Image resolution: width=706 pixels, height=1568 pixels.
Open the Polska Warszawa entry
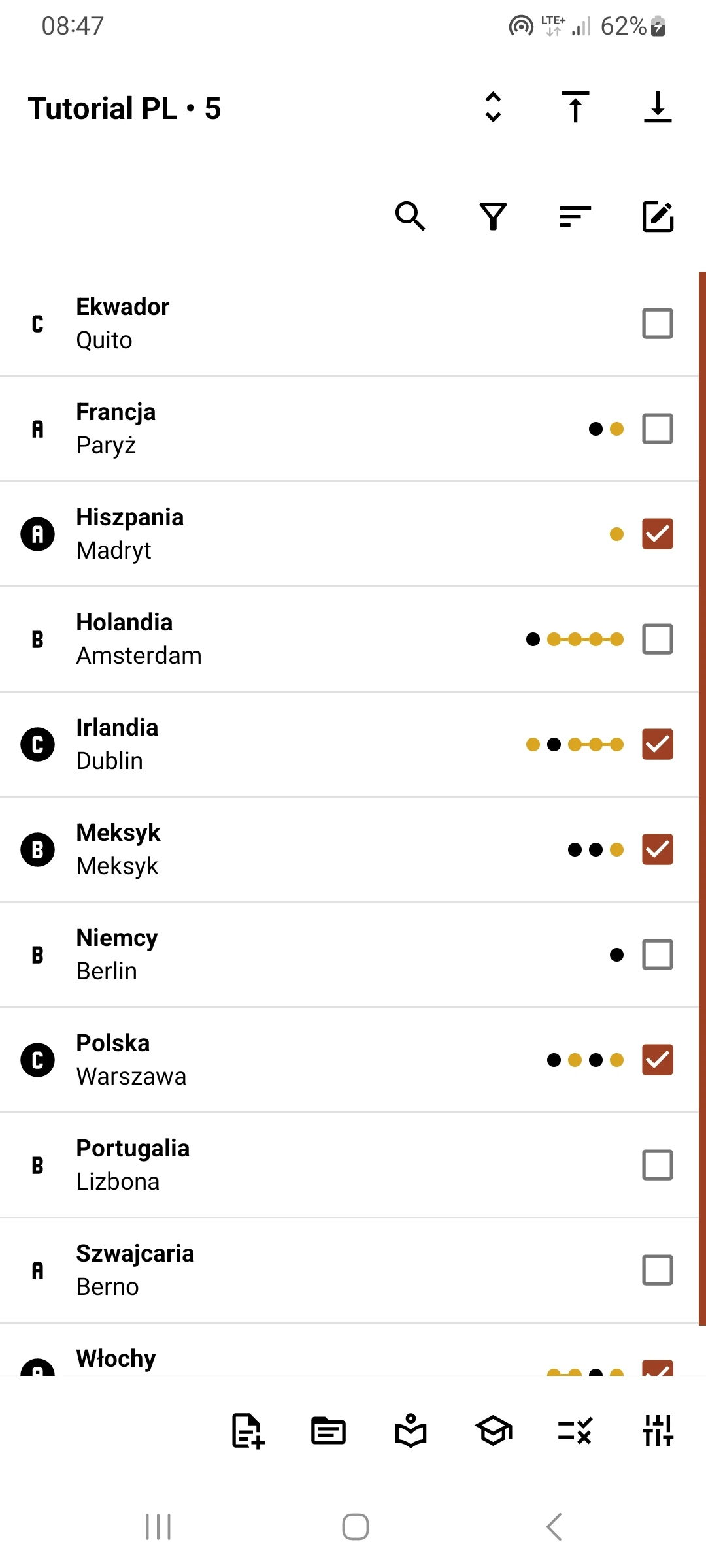(x=261, y=1059)
